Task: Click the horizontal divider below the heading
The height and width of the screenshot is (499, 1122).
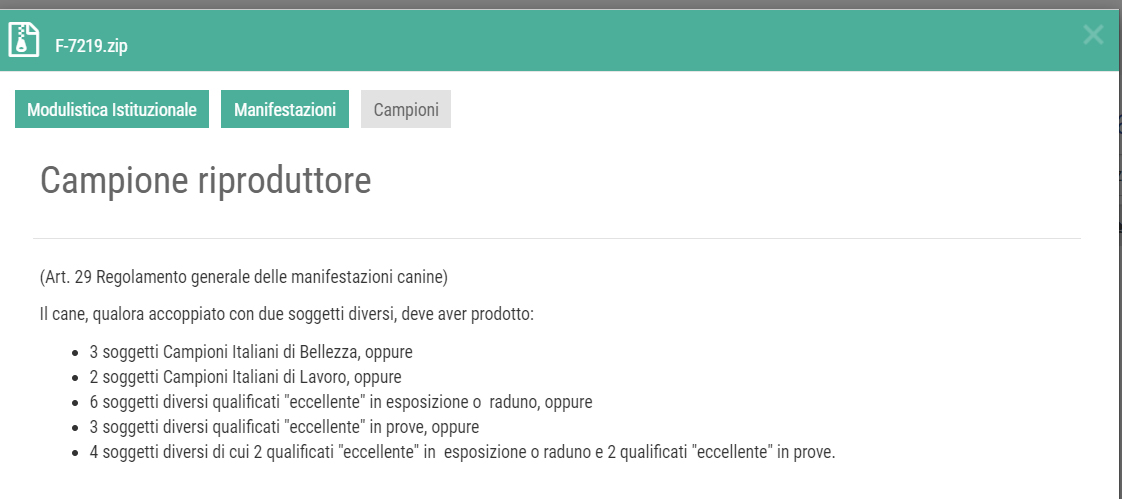Action: click(x=557, y=238)
